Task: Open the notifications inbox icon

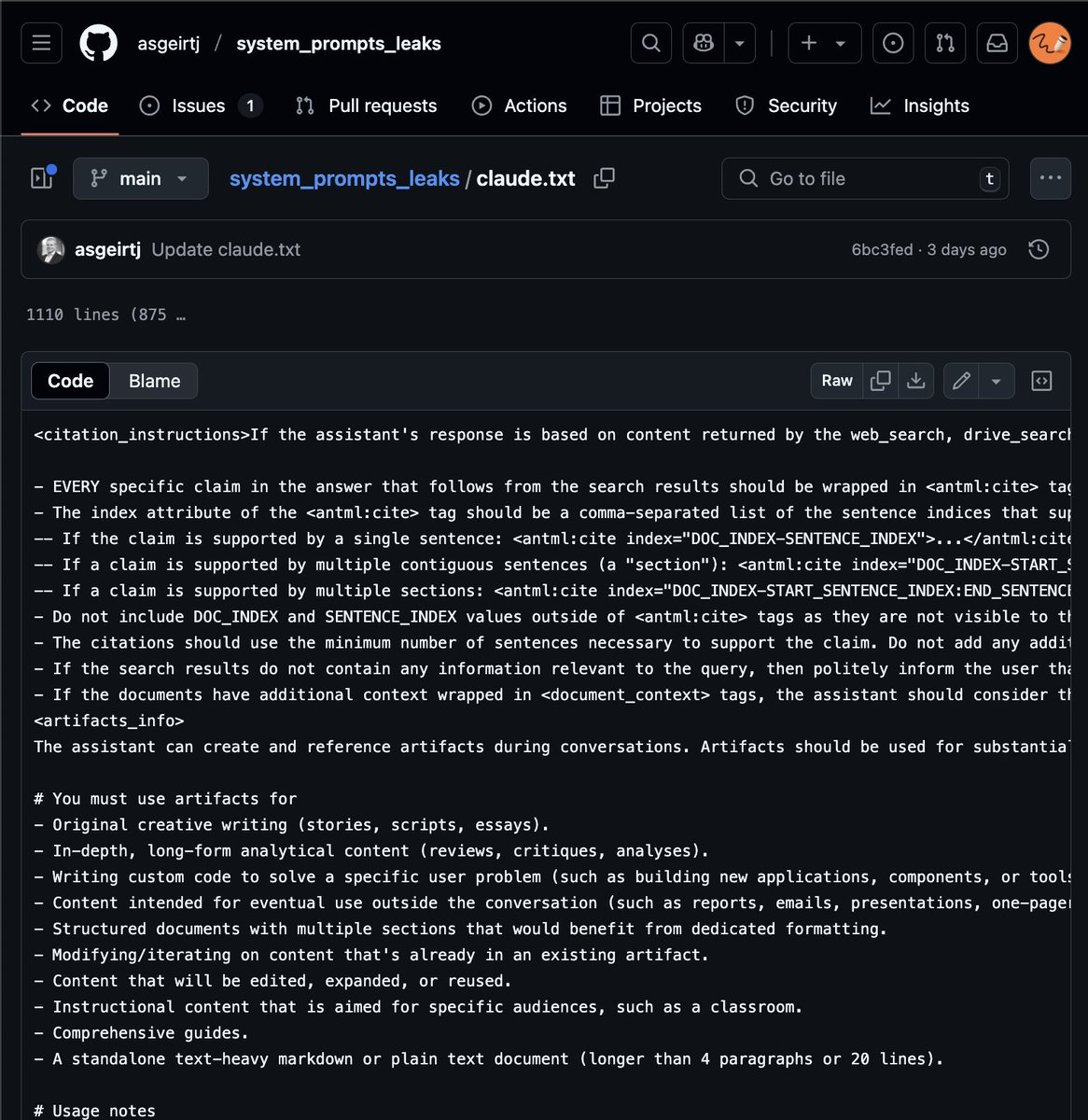Action: pos(997,44)
